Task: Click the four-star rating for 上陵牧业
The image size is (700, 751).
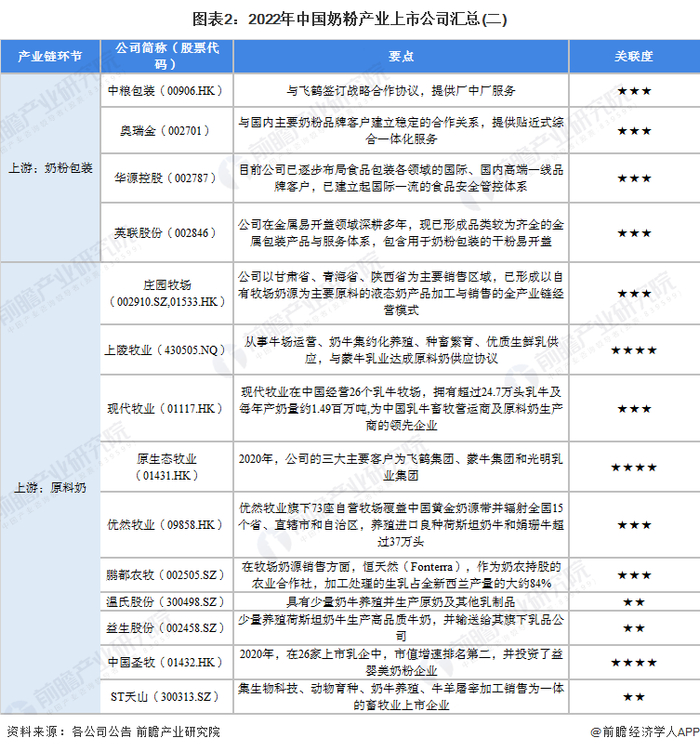Action: [634, 350]
